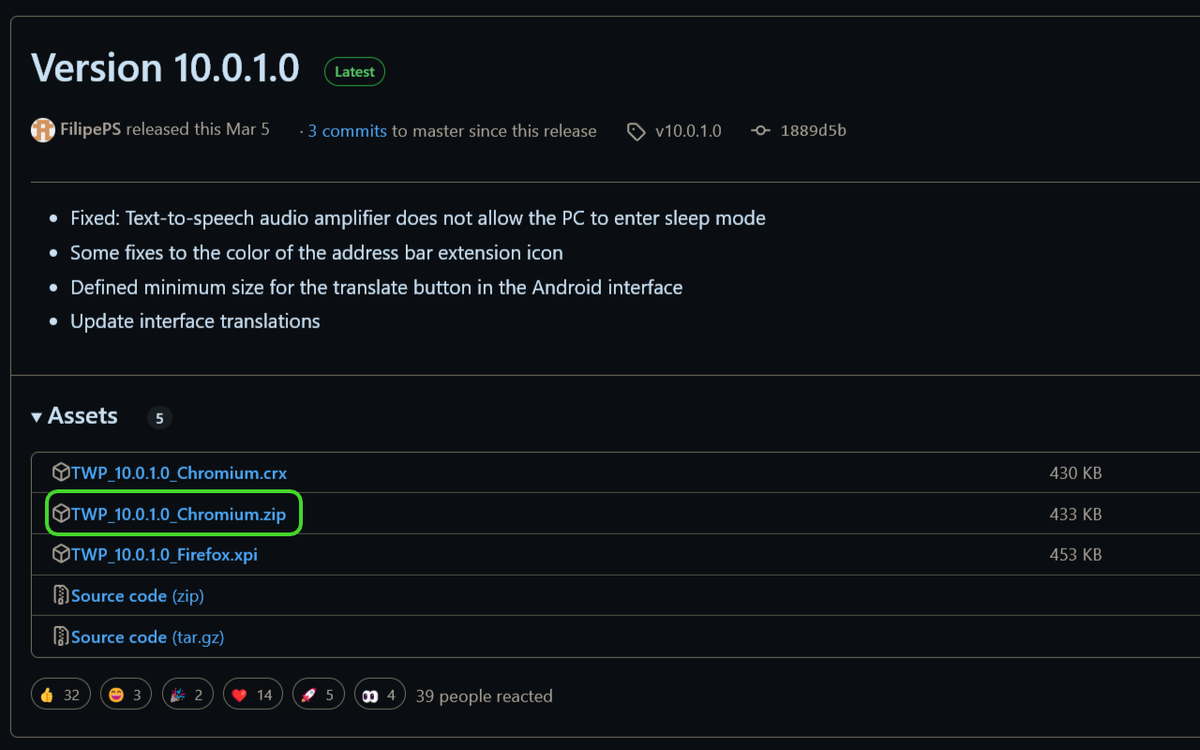This screenshot has height=750, width=1200.
Task: Download Source code (zip)
Action: [x=138, y=596]
